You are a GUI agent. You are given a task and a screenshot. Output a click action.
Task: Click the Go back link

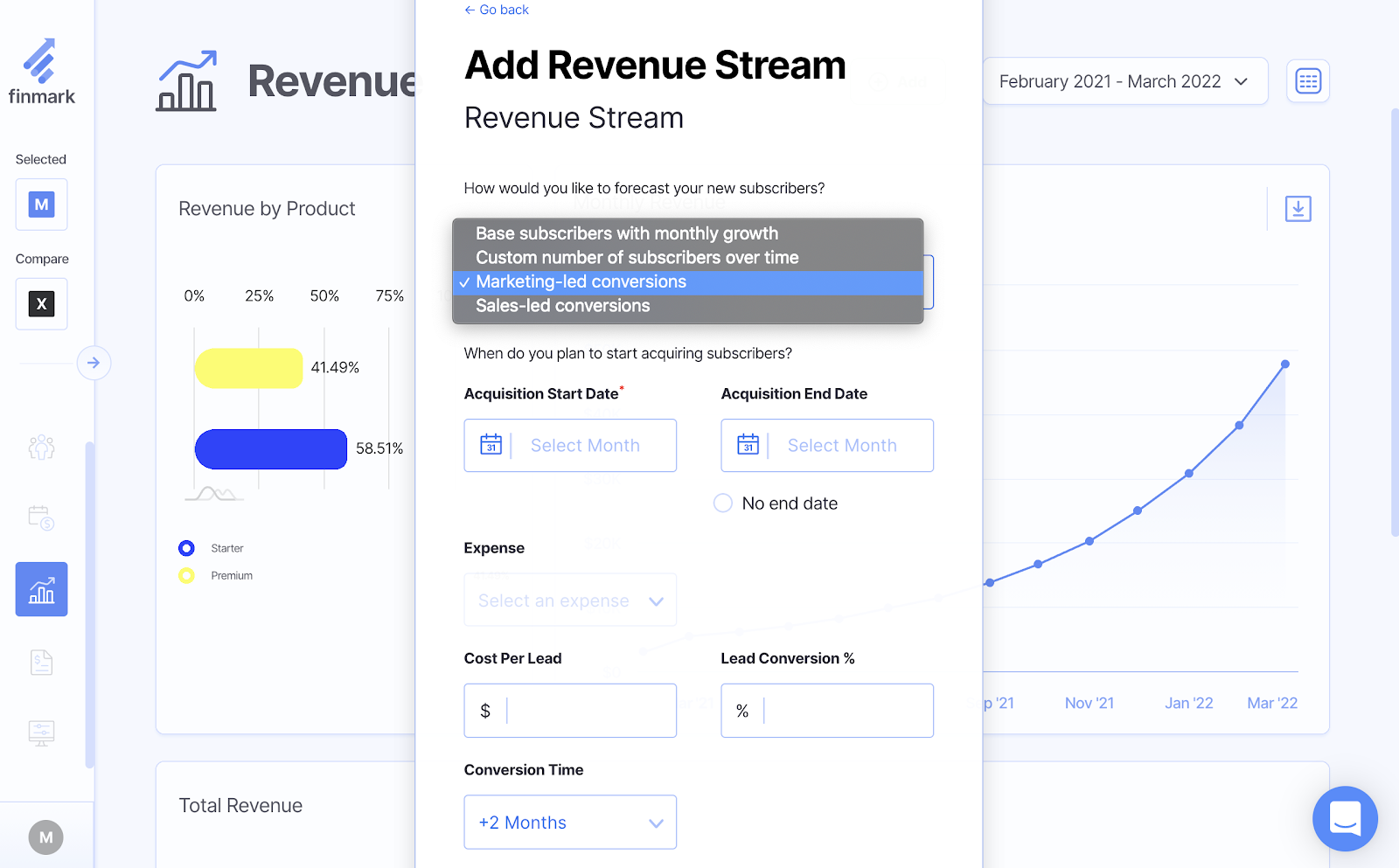[x=497, y=10]
